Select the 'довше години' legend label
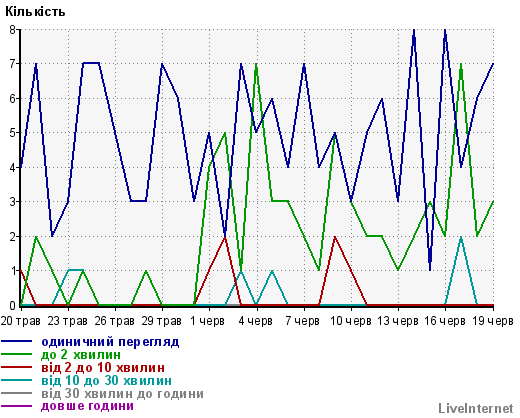 (x=87, y=406)
